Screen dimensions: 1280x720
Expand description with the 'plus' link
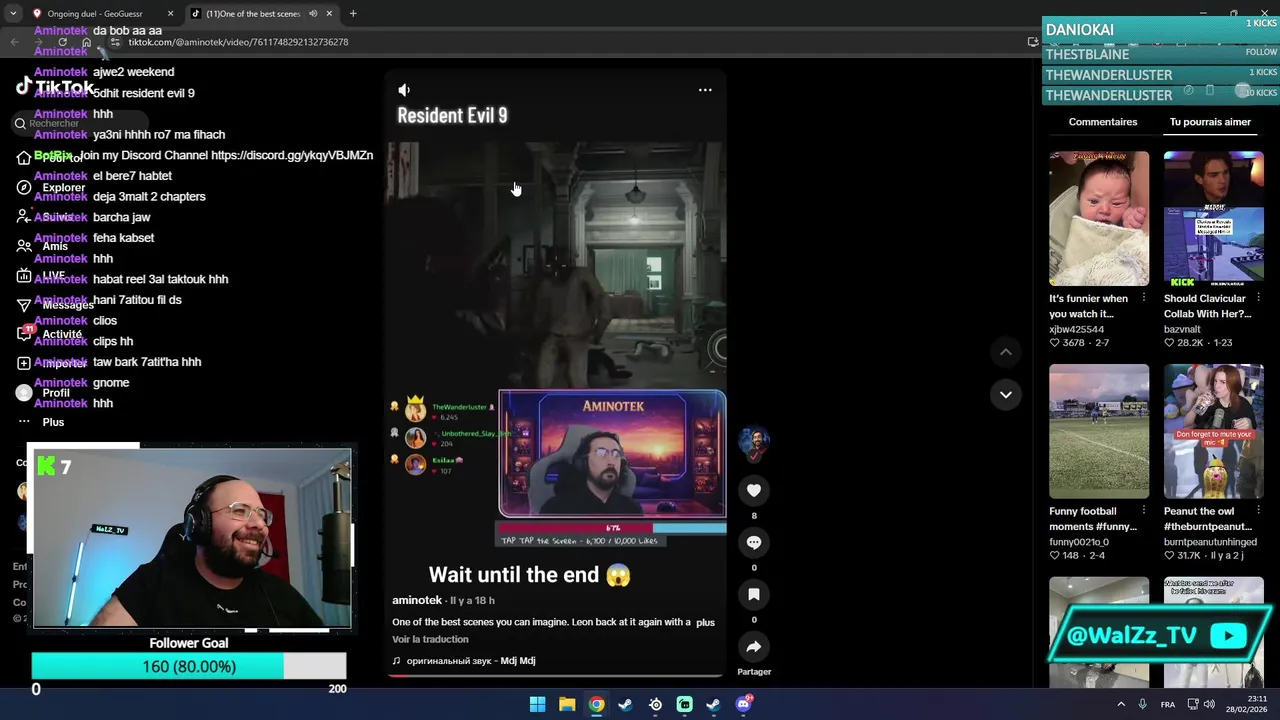(x=705, y=622)
